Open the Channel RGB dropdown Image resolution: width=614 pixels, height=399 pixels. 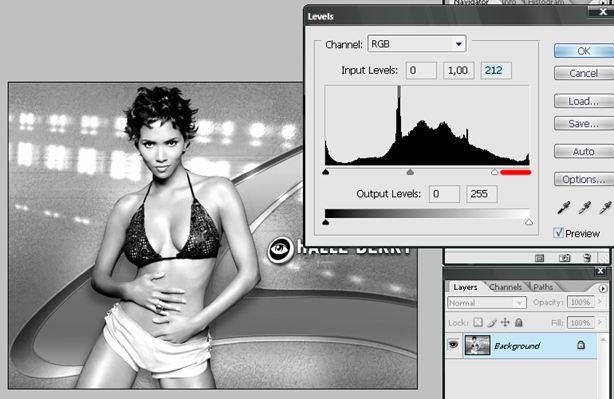pos(459,44)
